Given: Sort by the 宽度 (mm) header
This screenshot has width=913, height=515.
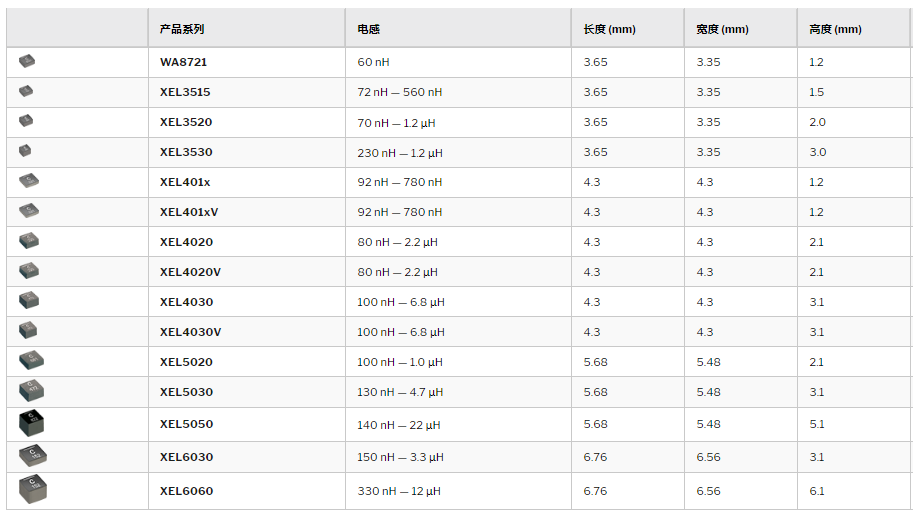Looking at the screenshot, I should pos(723,29).
